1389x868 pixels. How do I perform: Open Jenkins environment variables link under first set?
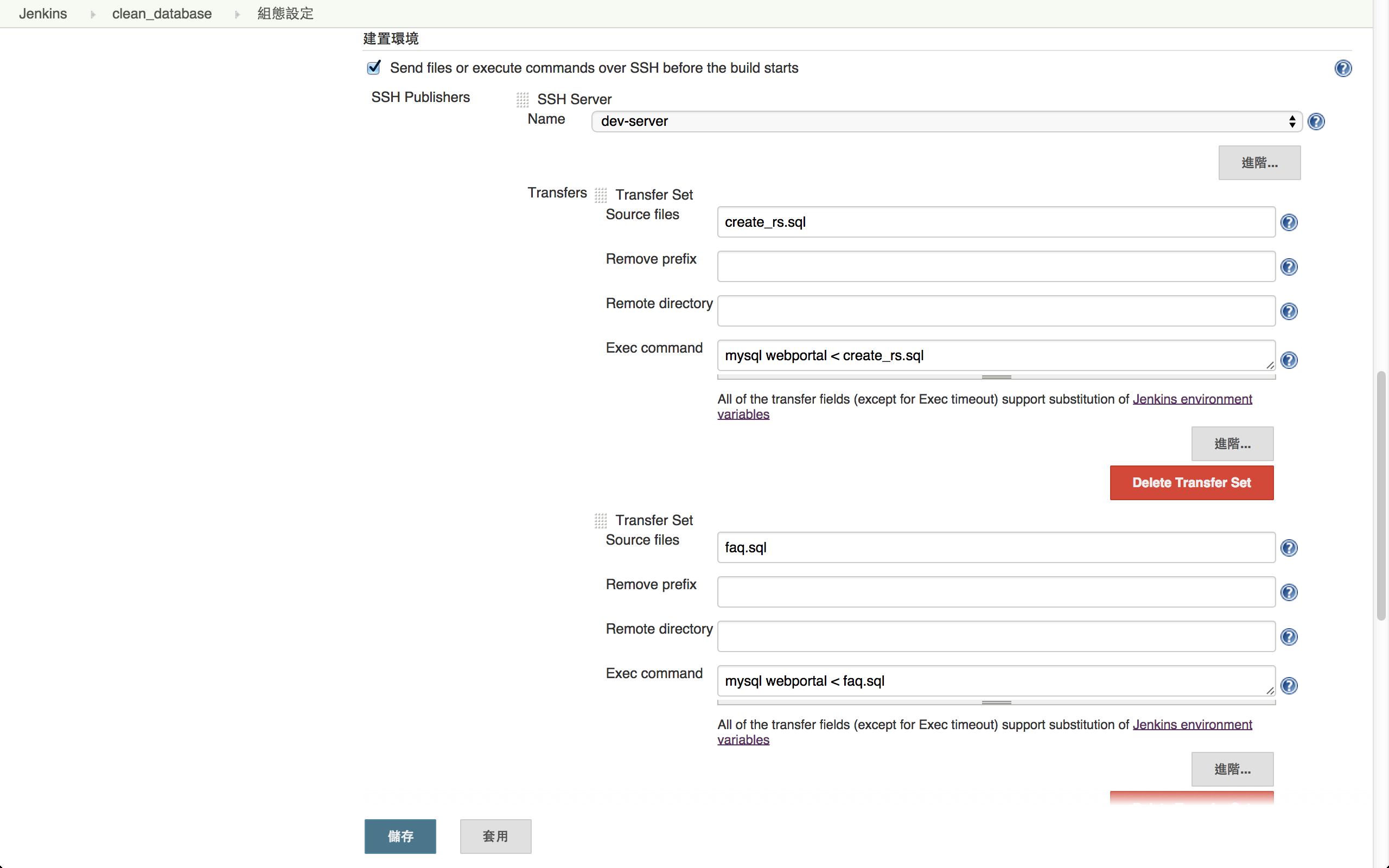(1192, 399)
